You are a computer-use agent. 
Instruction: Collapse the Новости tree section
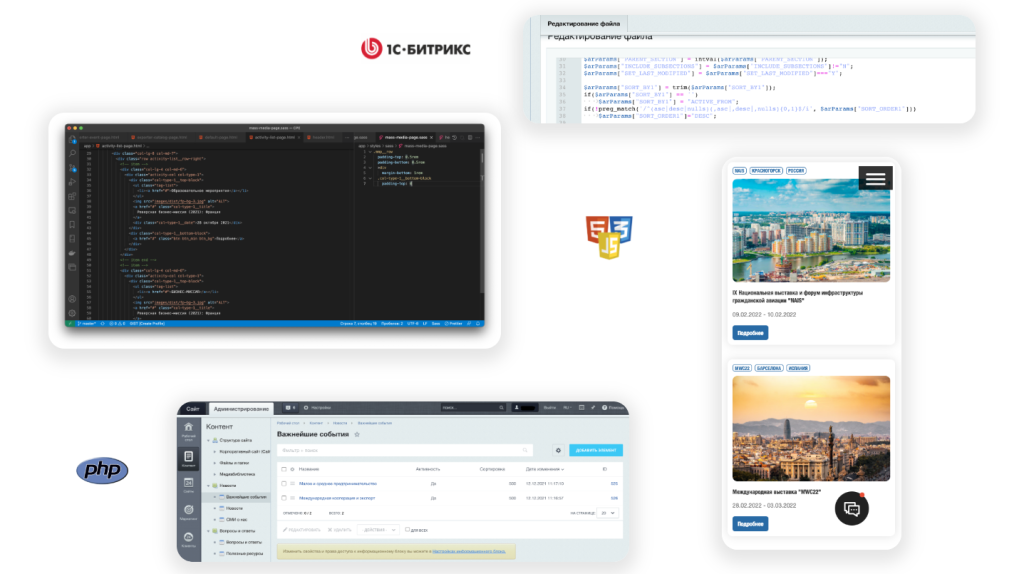208,483
